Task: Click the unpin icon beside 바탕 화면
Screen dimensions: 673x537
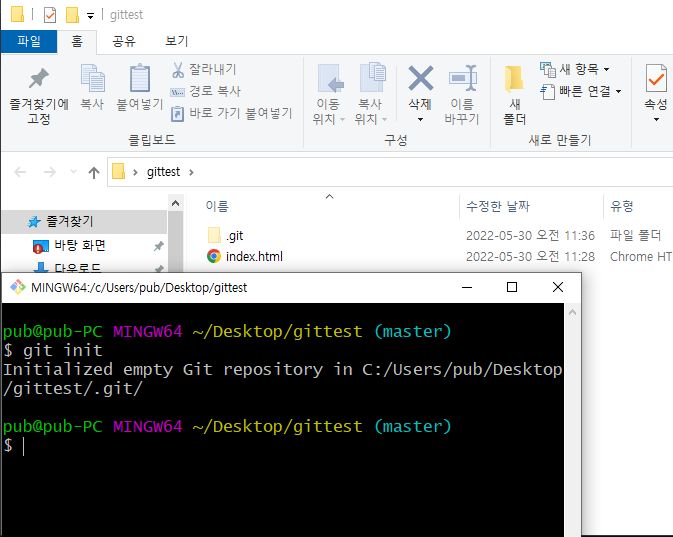Action: (x=158, y=246)
